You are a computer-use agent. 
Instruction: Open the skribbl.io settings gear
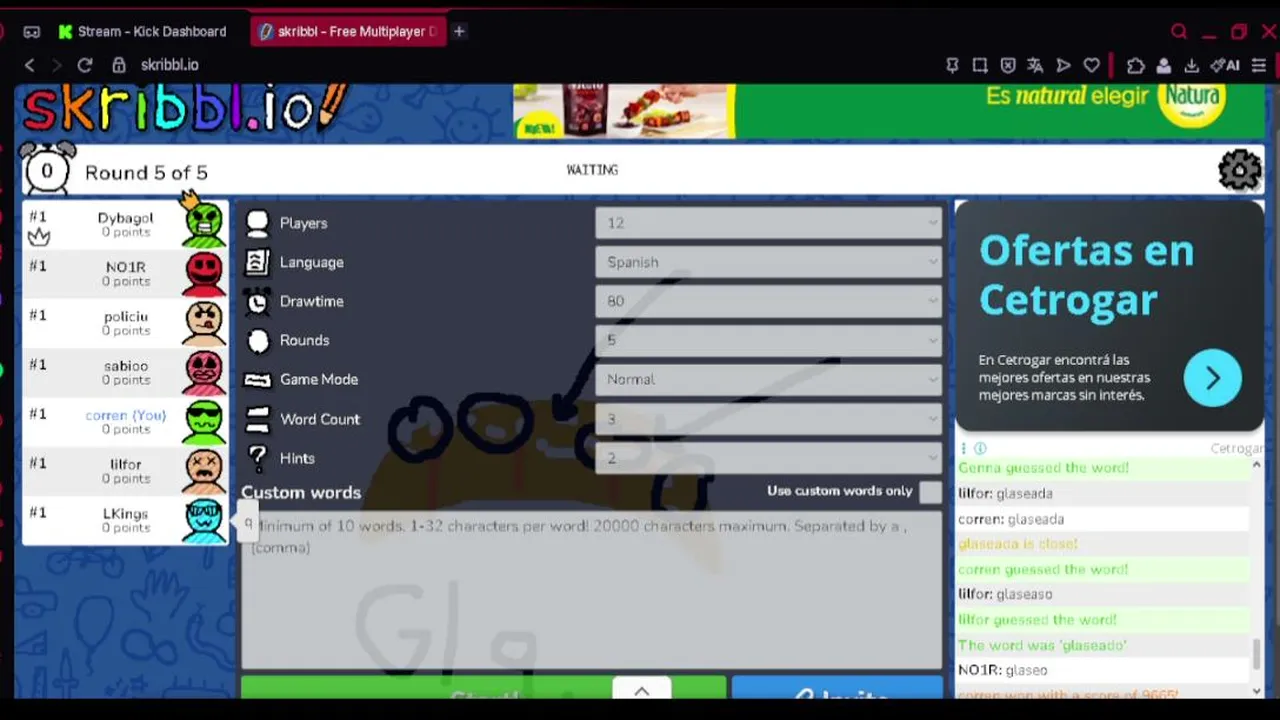1240,170
